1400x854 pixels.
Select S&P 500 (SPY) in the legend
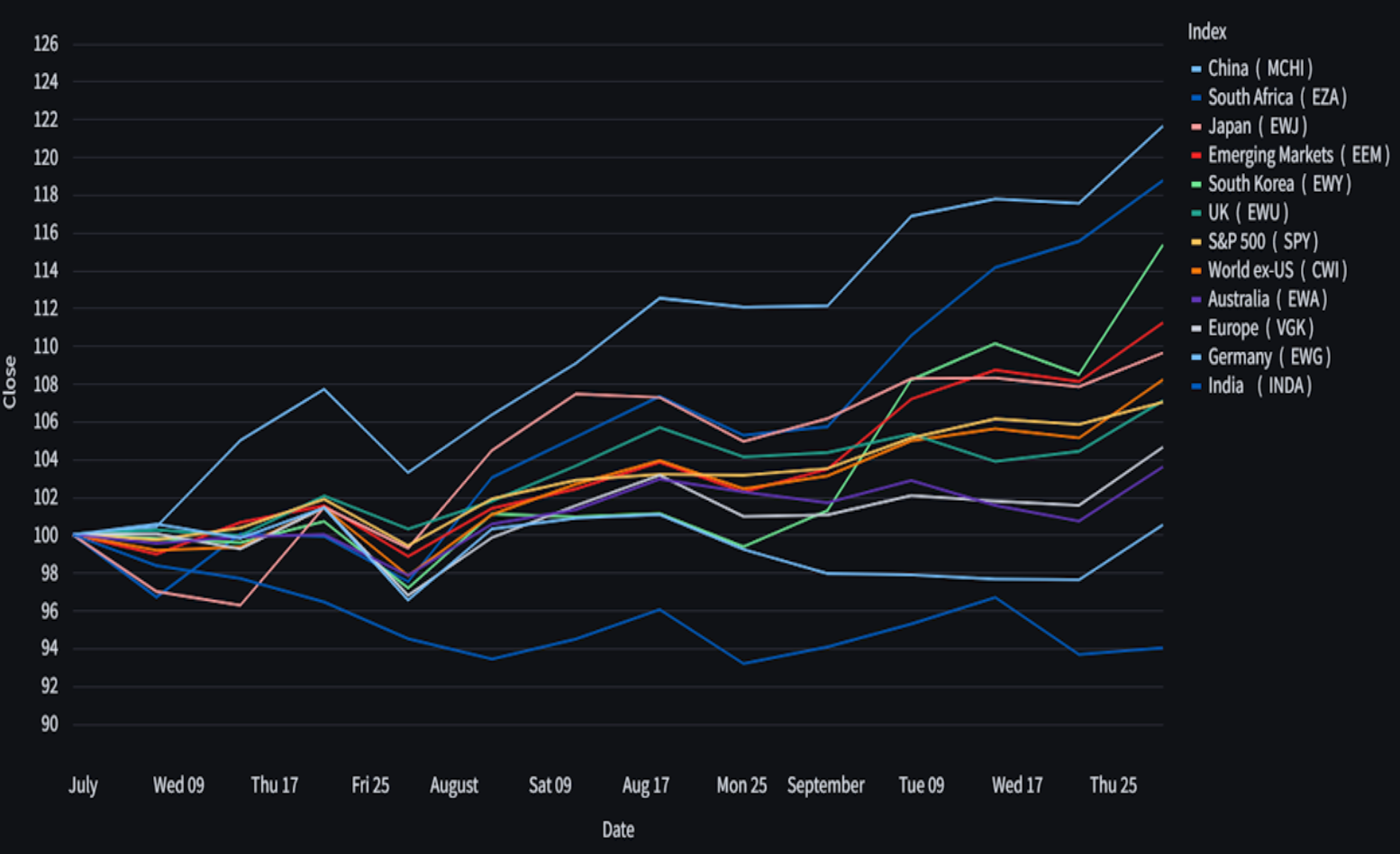pos(1262,241)
